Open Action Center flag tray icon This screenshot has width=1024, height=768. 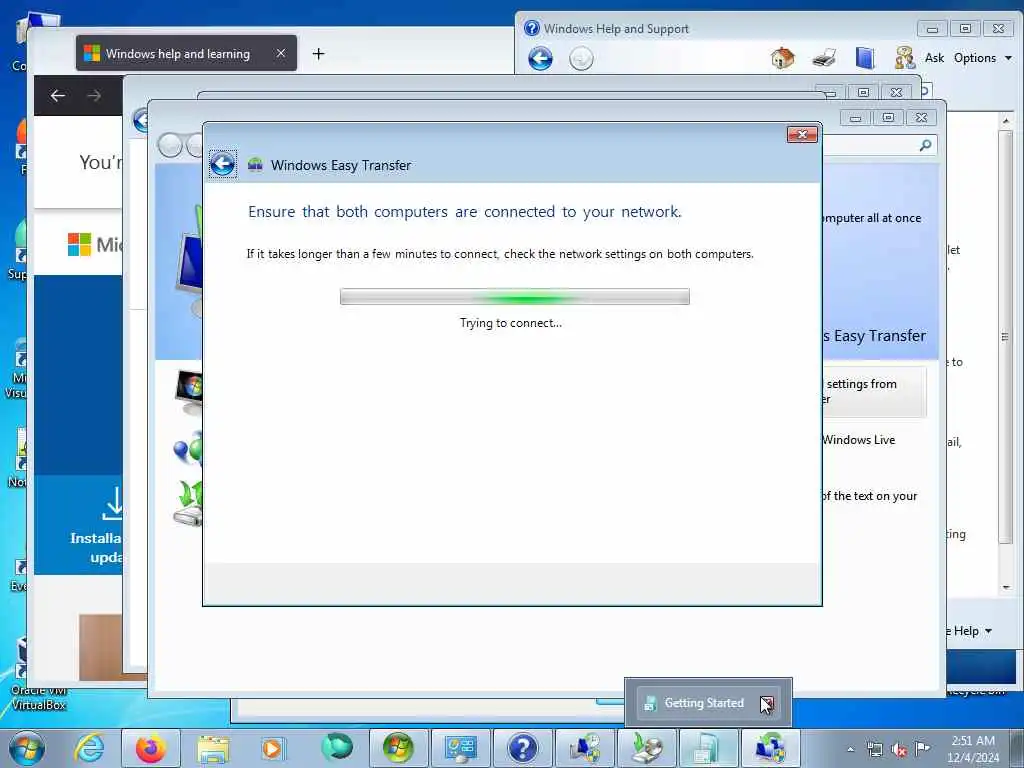[x=922, y=748]
